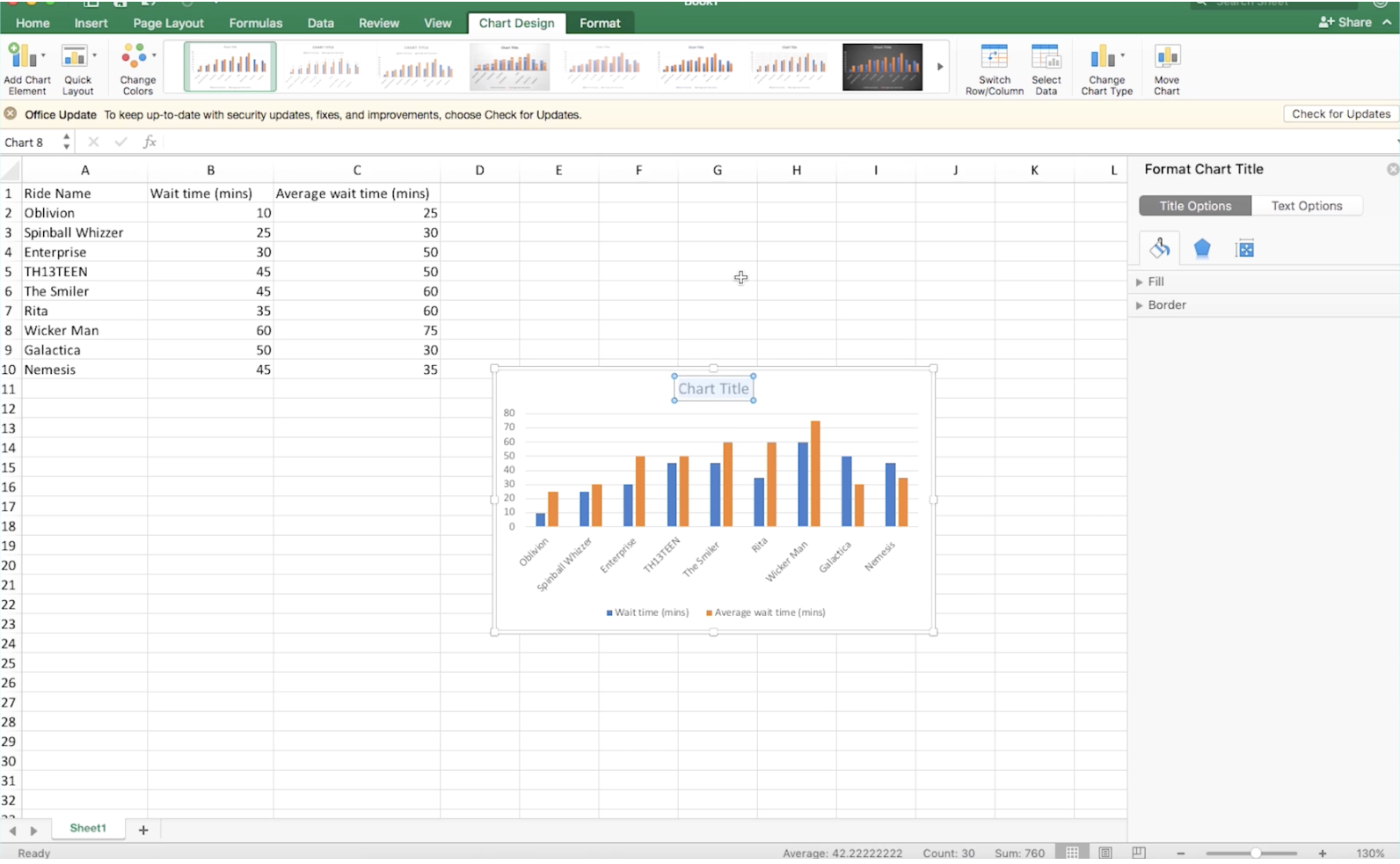Open the Quick Layout gallery
The width and height of the screenshot is (1400, 864).
click(77, 69)
